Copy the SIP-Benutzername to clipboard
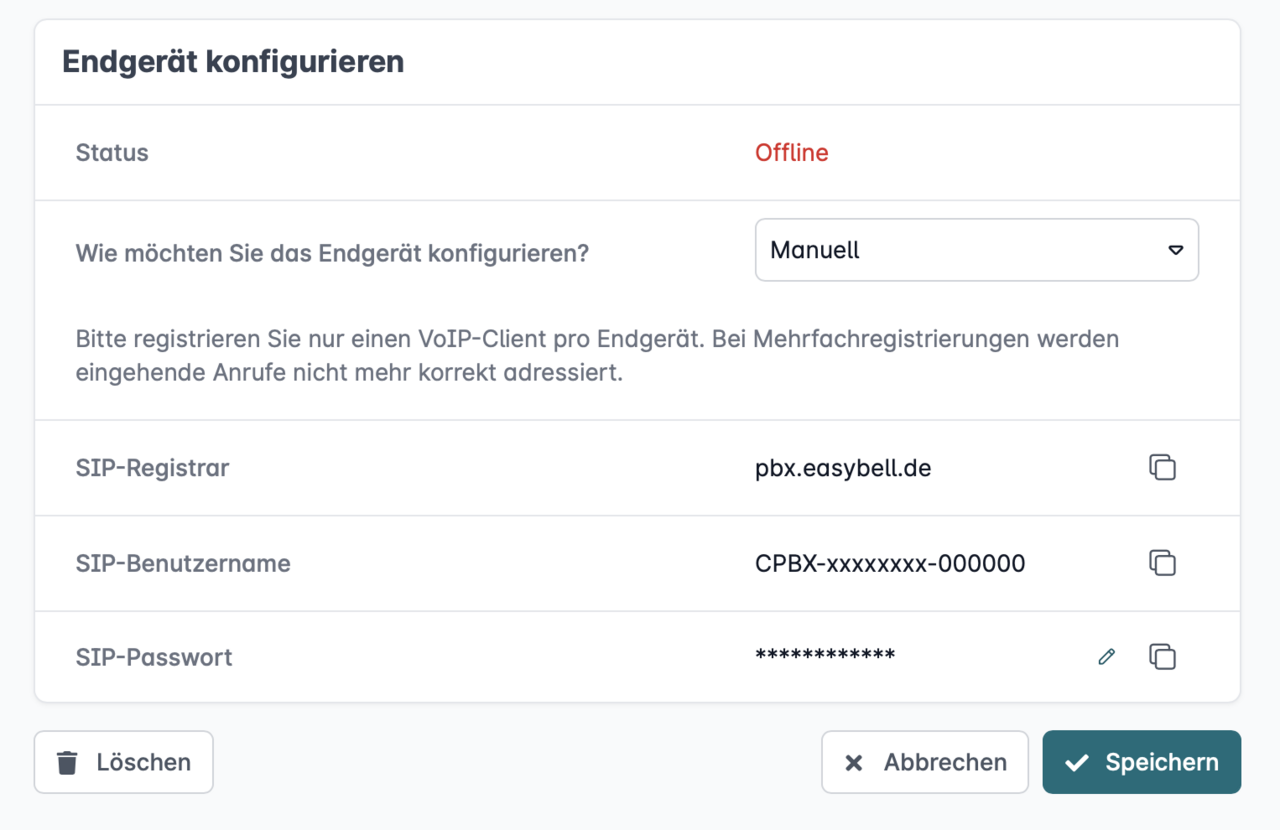 (1162, 563)
